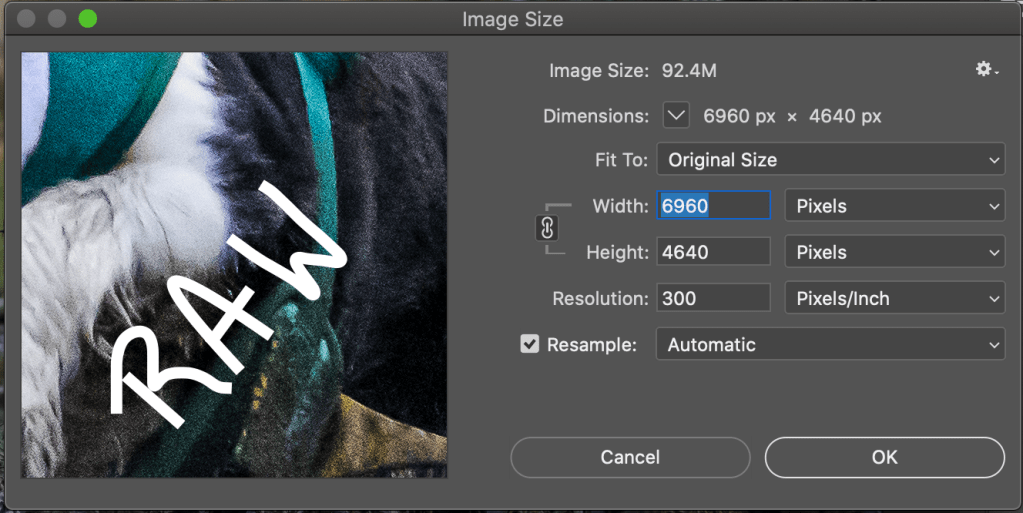The image size is (1023, 513).
Task: Click the green zoom window button
Action: pyautogui.click(x=87, y=18)
